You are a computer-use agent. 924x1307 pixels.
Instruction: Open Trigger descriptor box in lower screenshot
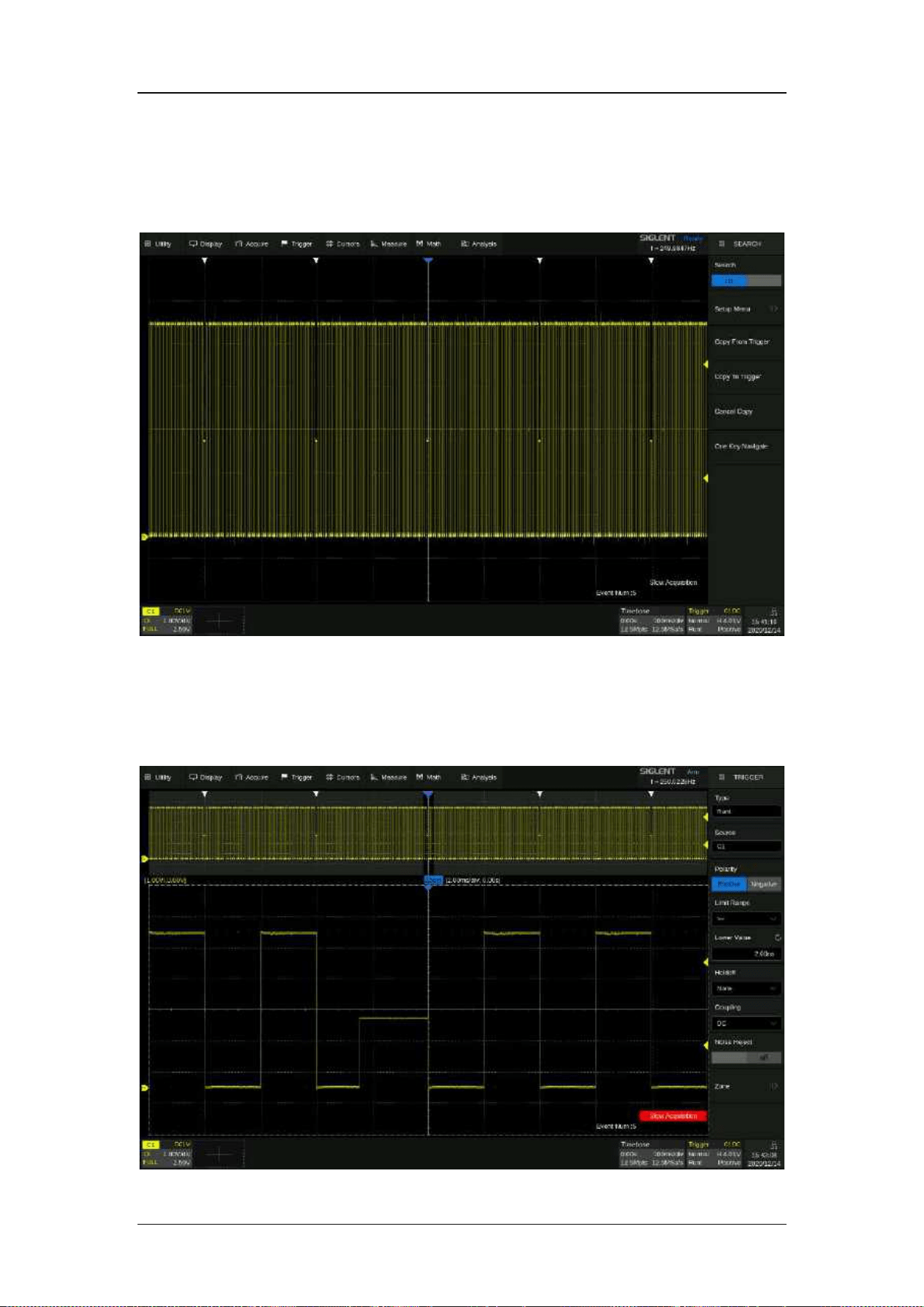click(x=715, y=1153)
